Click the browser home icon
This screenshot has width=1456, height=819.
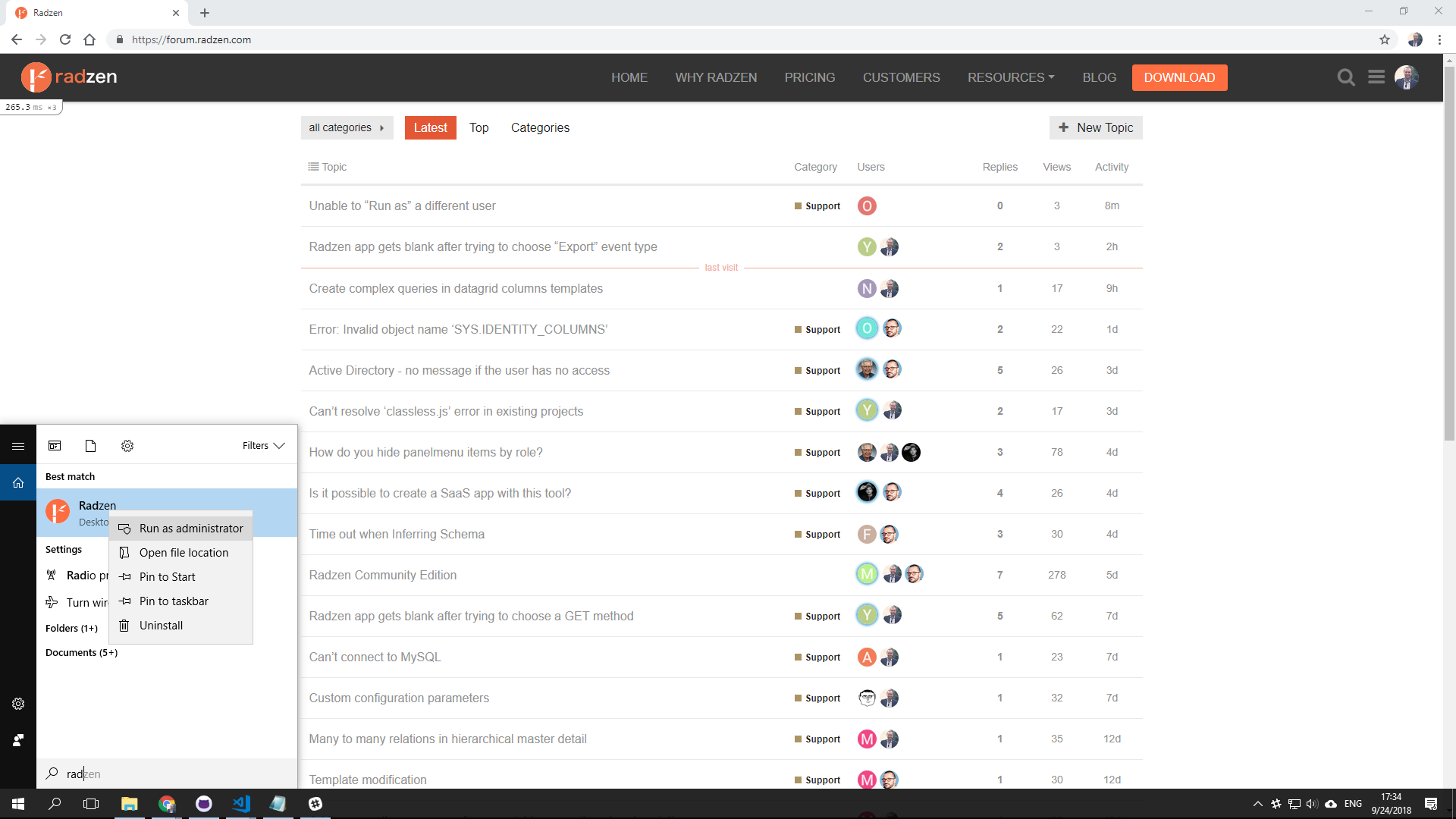[x=89, y=39]
